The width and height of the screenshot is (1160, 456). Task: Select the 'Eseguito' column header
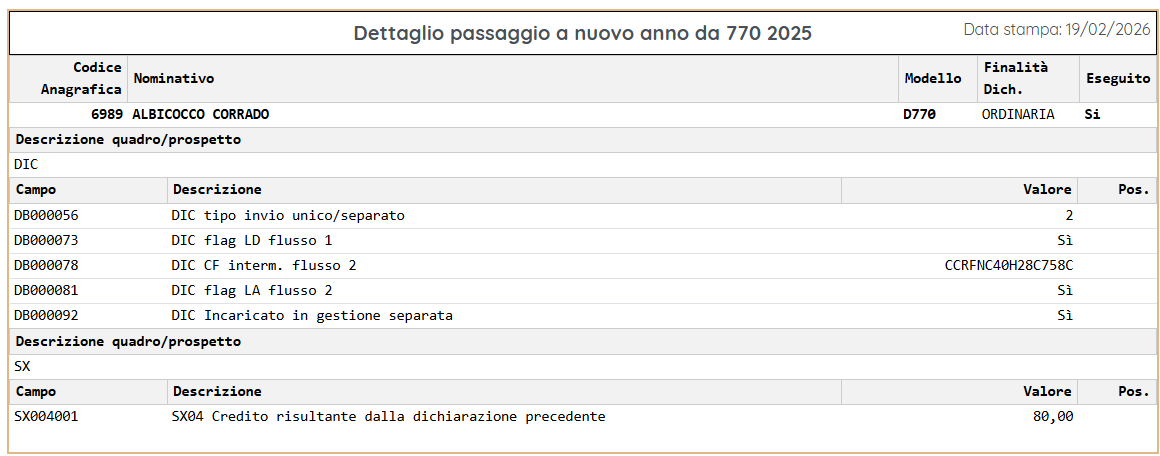[1117, 78]
